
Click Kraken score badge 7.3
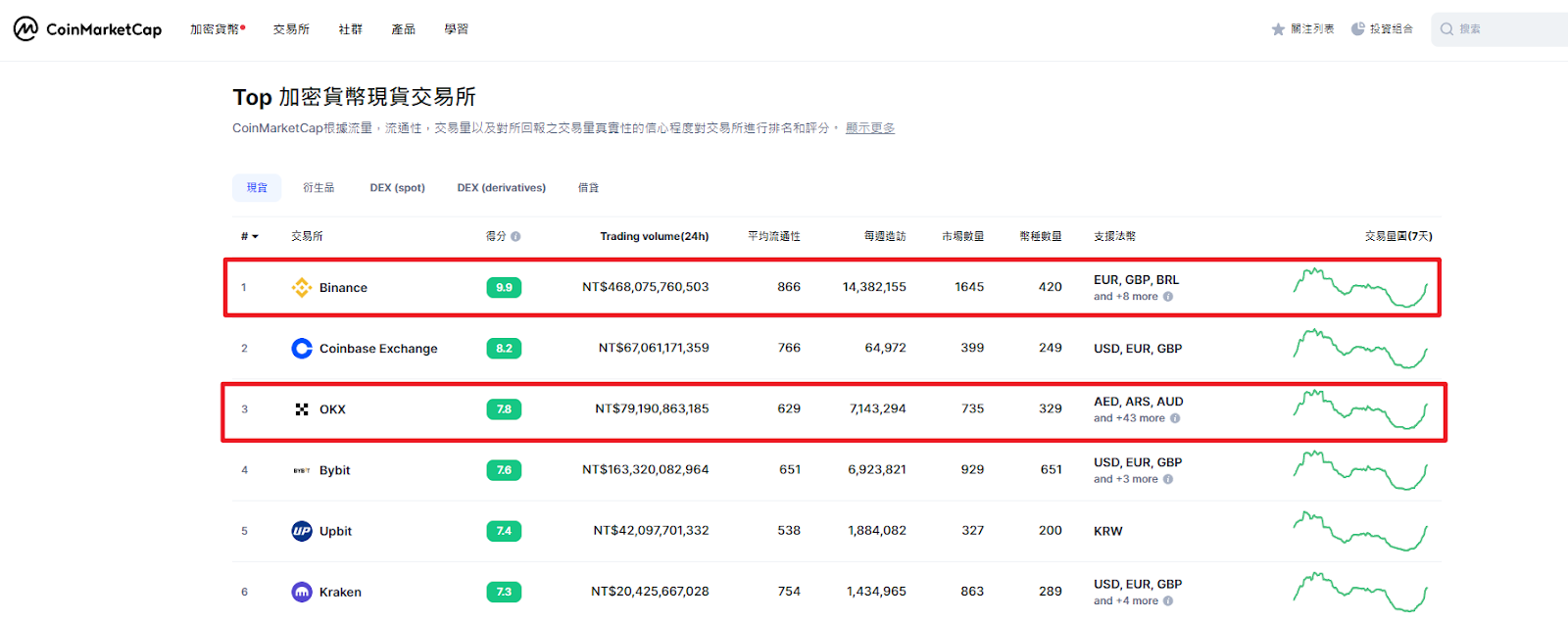[504, 592]
